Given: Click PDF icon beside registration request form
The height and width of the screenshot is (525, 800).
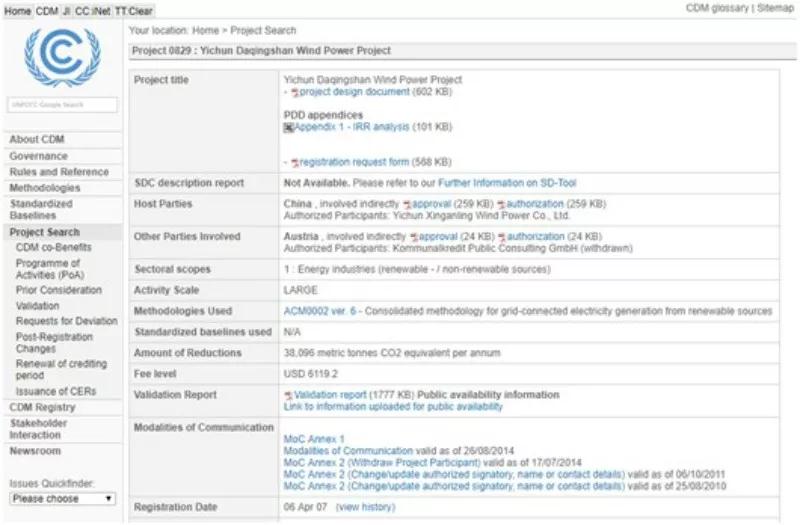Looking at the screenshot, I should [x=295, y=162].
